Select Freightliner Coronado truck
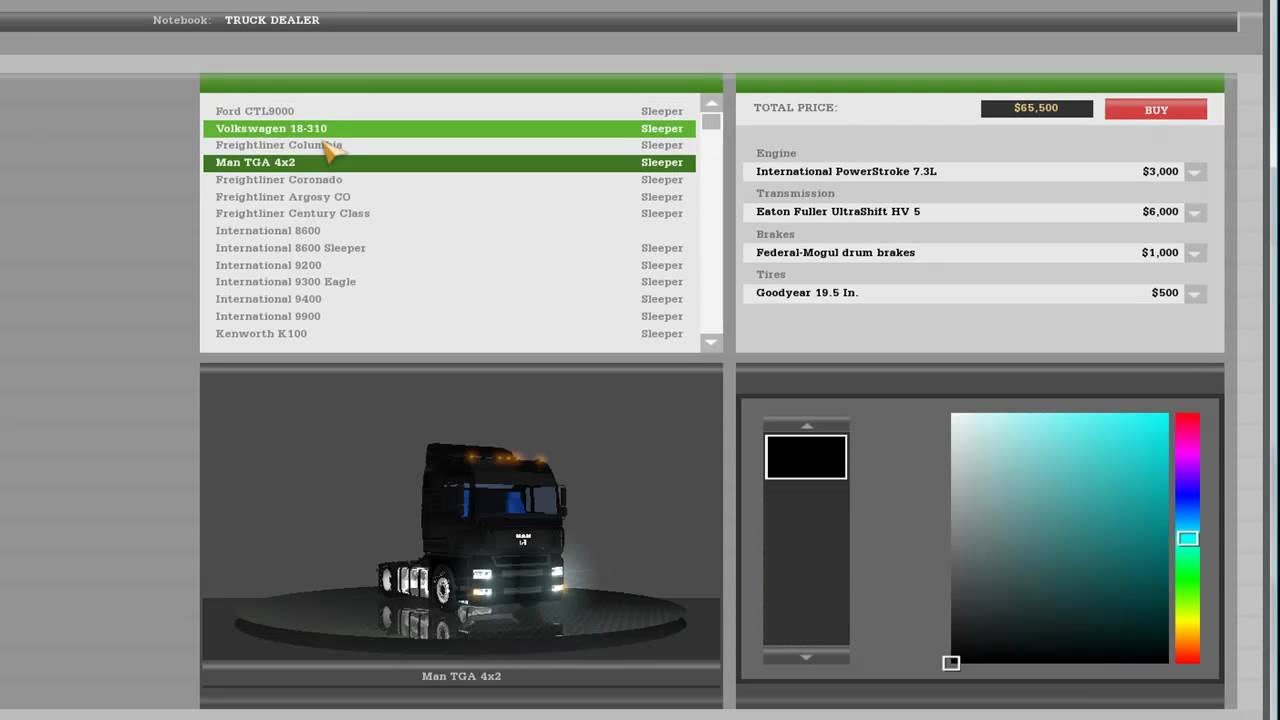 (449, 180)
